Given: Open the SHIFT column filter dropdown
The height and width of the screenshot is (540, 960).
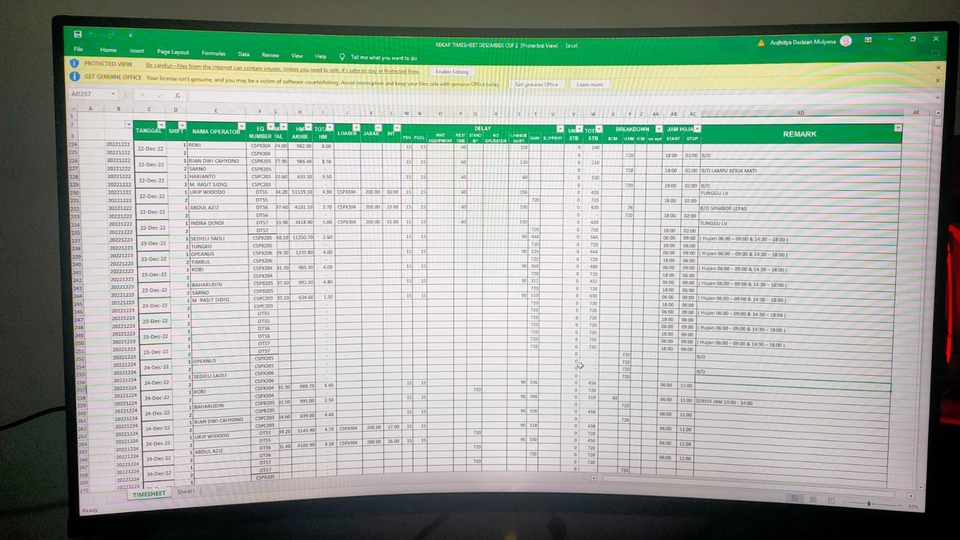Looking at the screenshot, I should (x=182, y=126).
